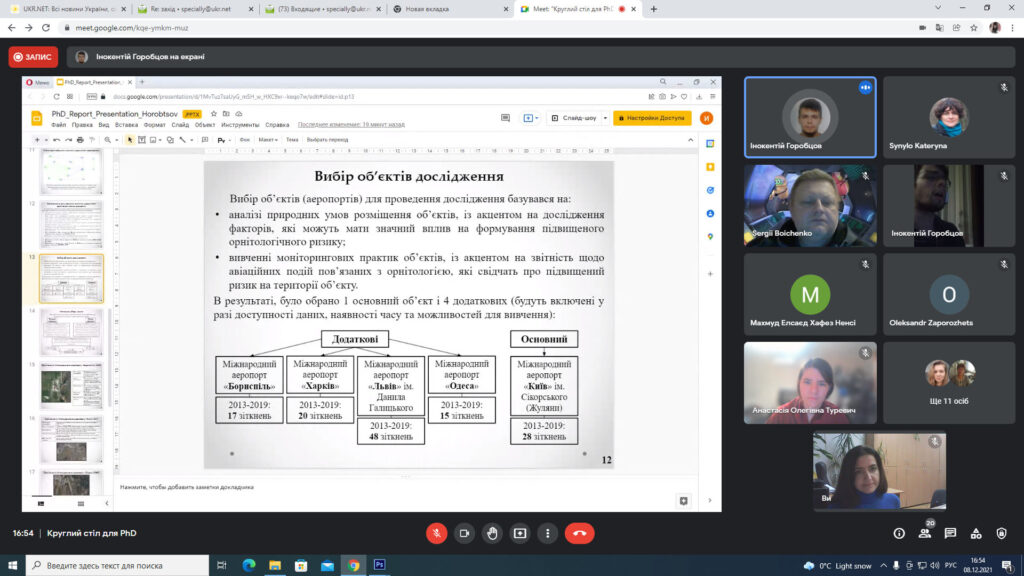Open more options three-dot menu
Viewport: 1024px width, 576px height.
tap(547, 533)
